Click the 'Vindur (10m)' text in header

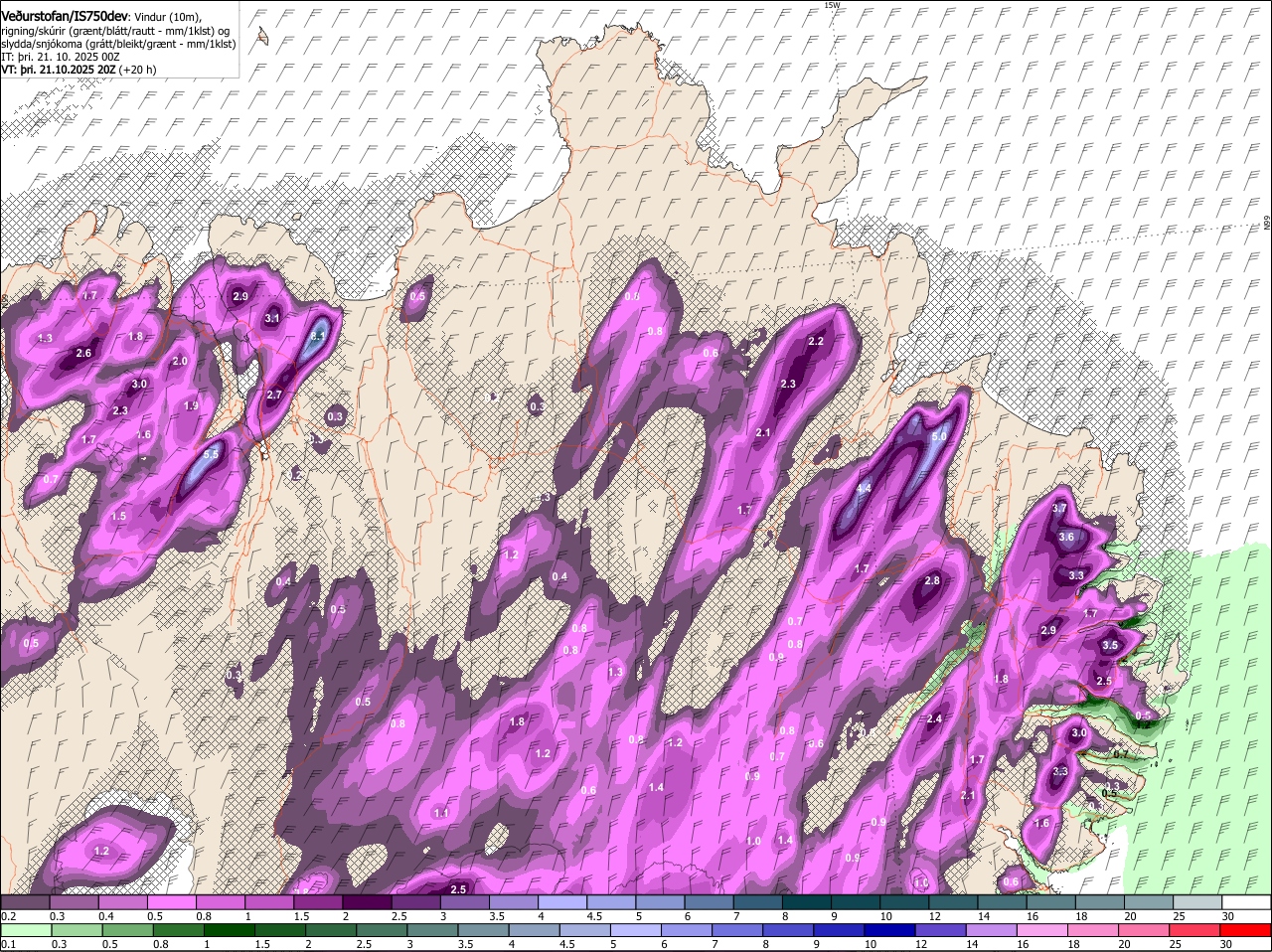tap(168, 18)
